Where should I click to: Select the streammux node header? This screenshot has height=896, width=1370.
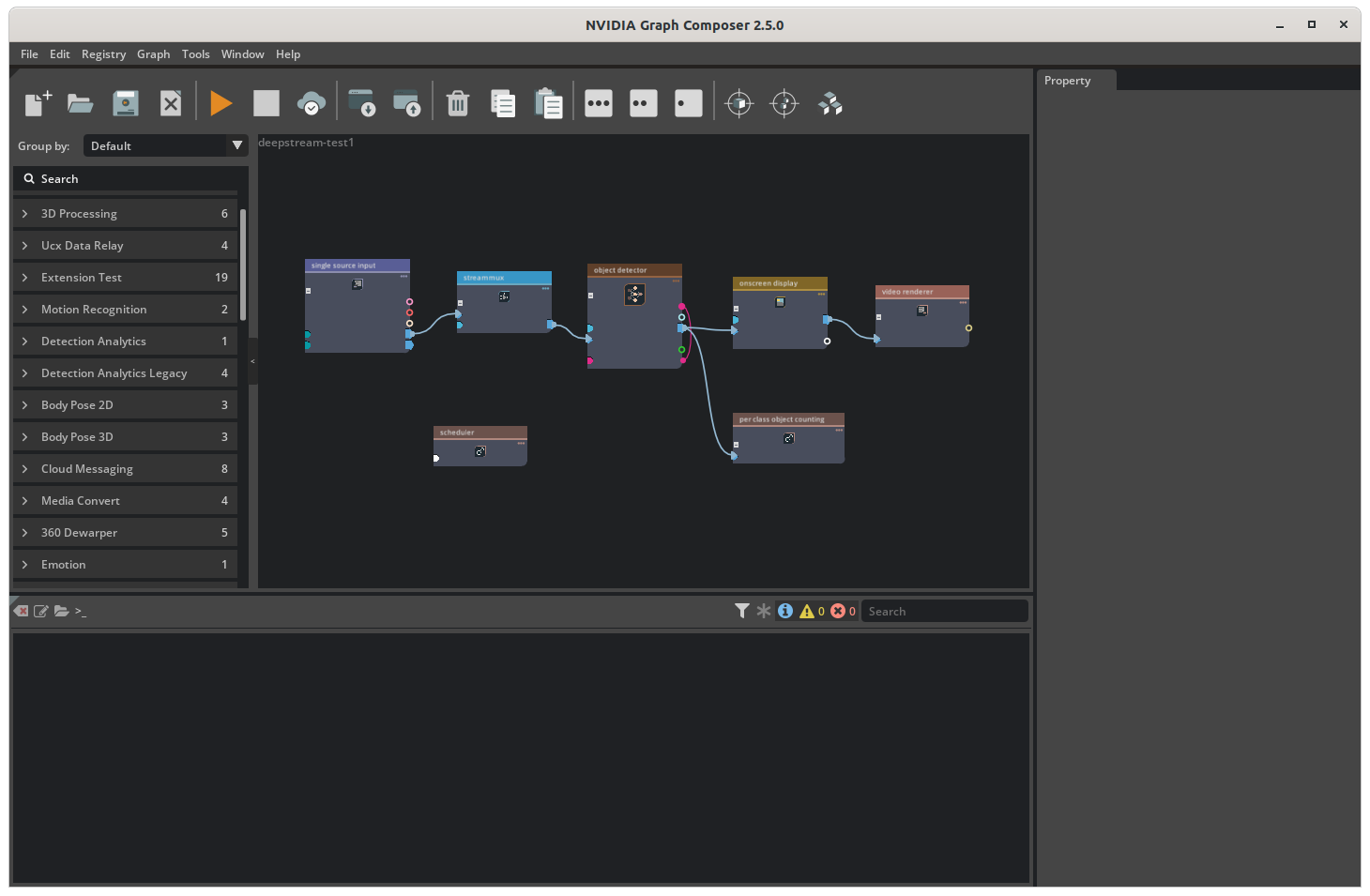(504, 278)
